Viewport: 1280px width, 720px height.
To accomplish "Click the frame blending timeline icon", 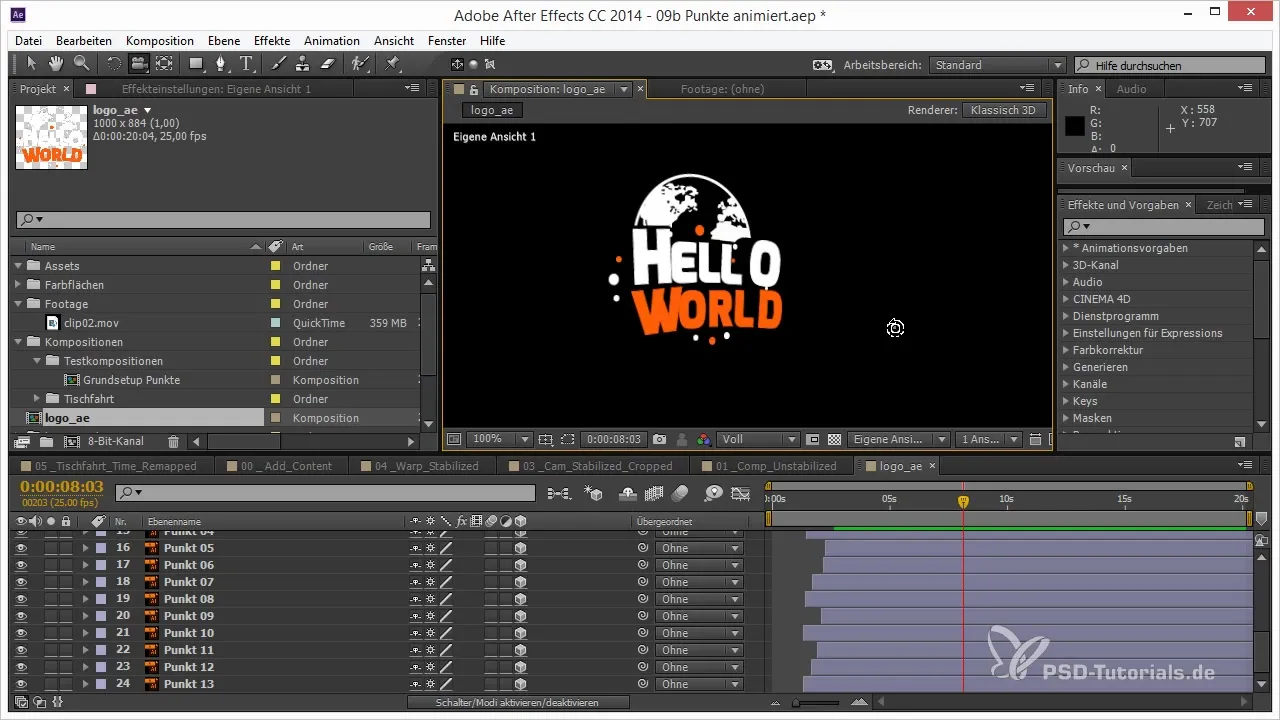I will coord(656,493).
